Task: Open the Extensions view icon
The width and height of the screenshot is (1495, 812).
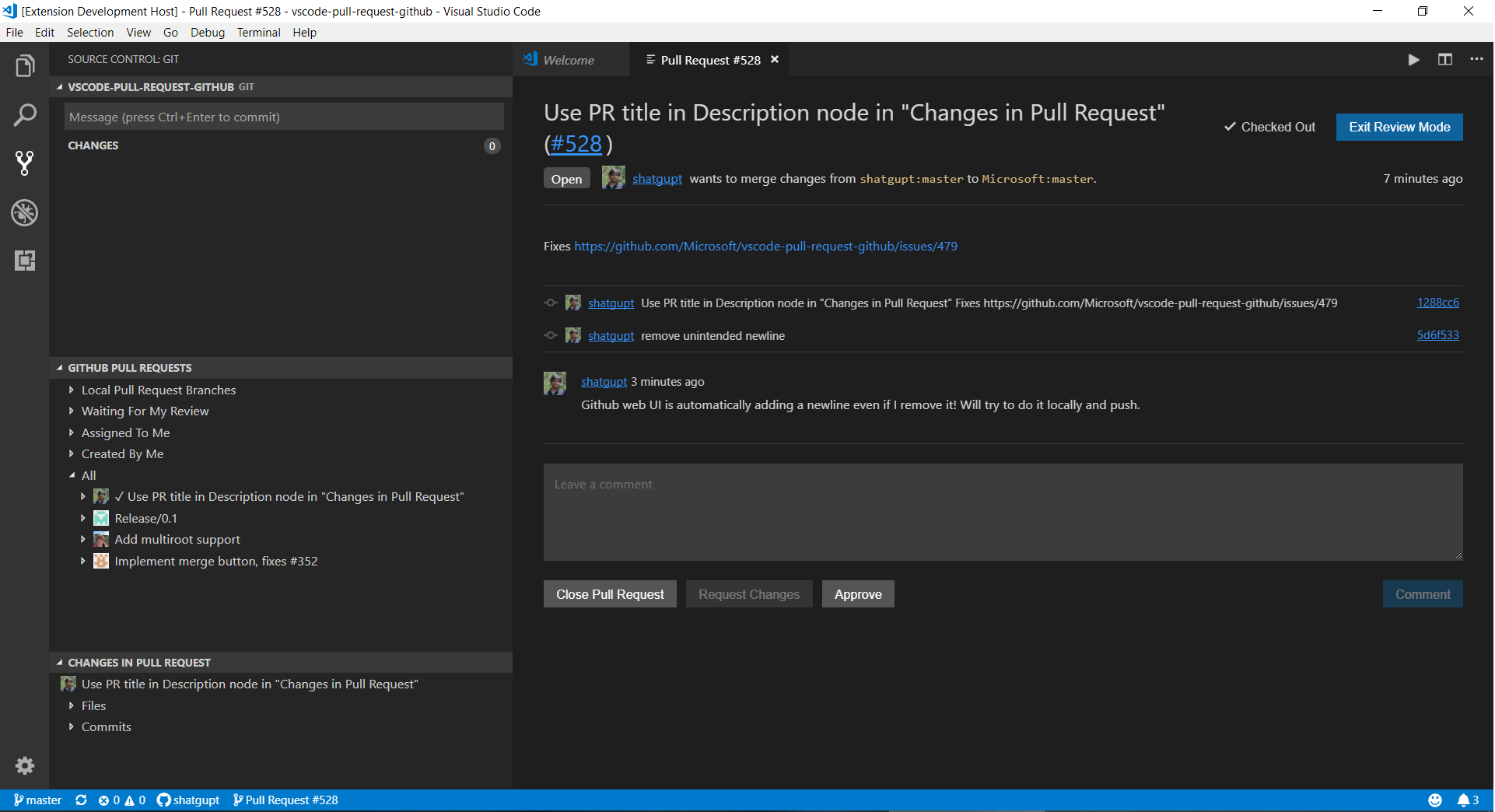Action: pos(24,261)
